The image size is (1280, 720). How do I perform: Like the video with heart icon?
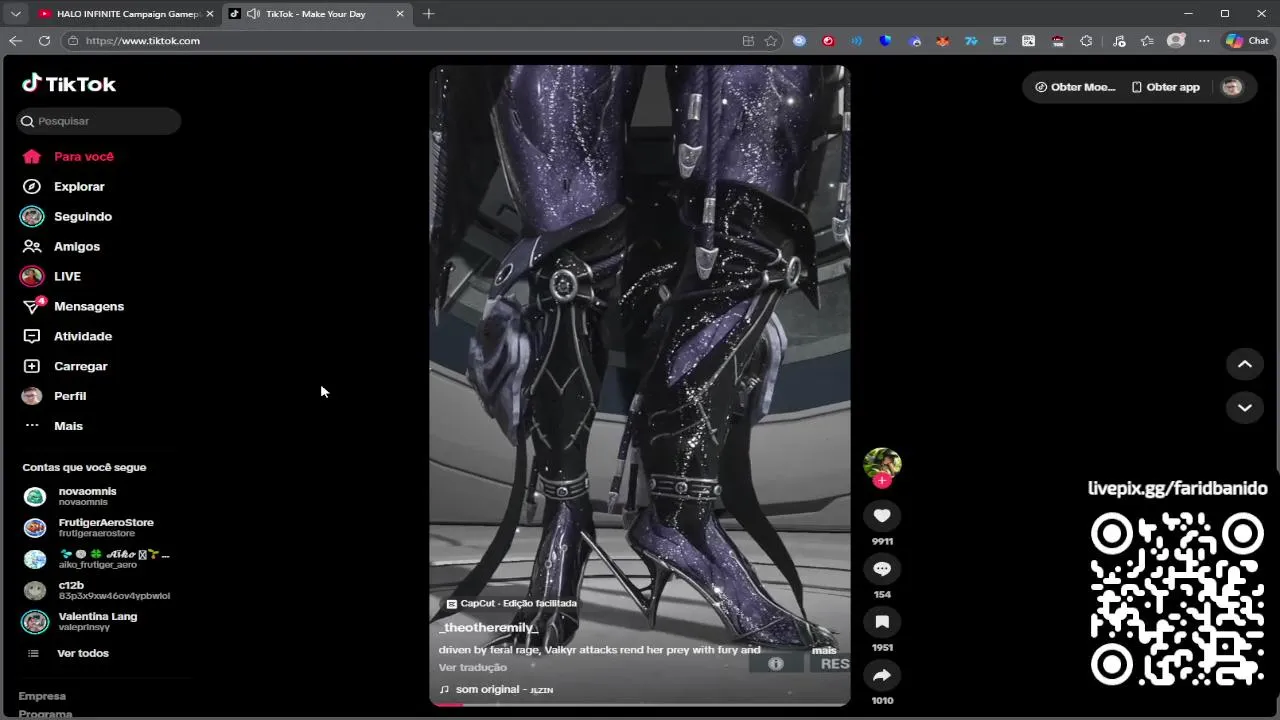click(882, 515)
